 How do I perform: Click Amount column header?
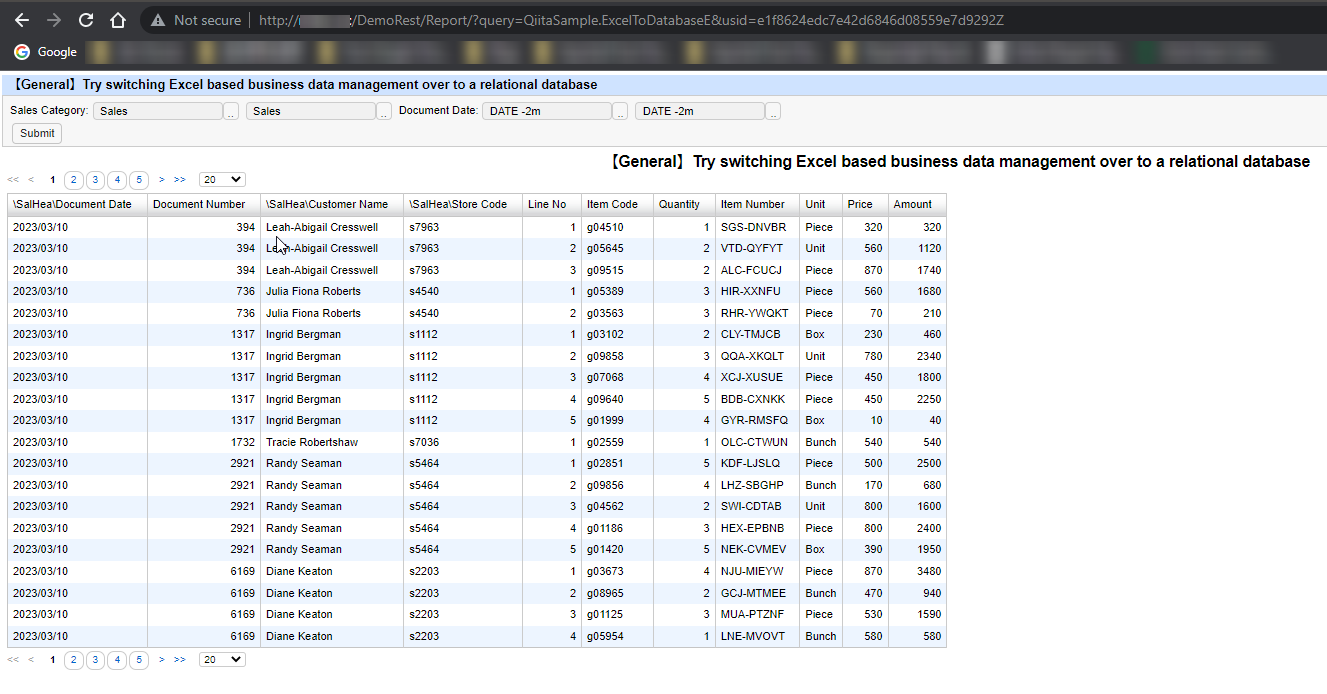click(917, 204)
